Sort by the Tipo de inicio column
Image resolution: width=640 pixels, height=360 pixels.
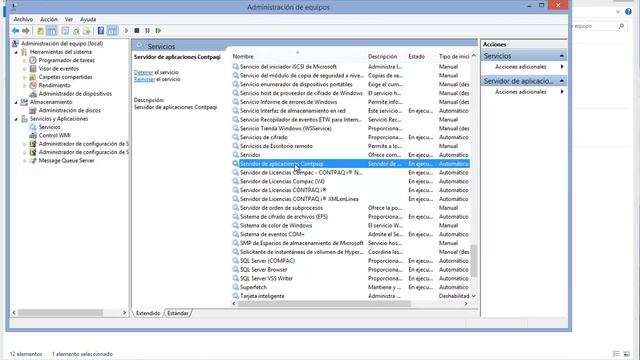point(454,56)
